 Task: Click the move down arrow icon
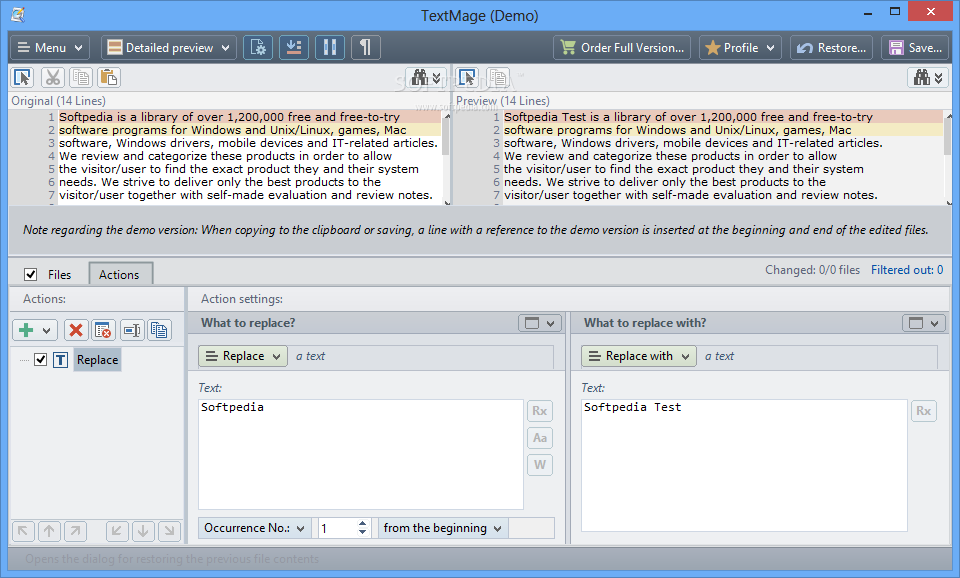click(143, 531)
